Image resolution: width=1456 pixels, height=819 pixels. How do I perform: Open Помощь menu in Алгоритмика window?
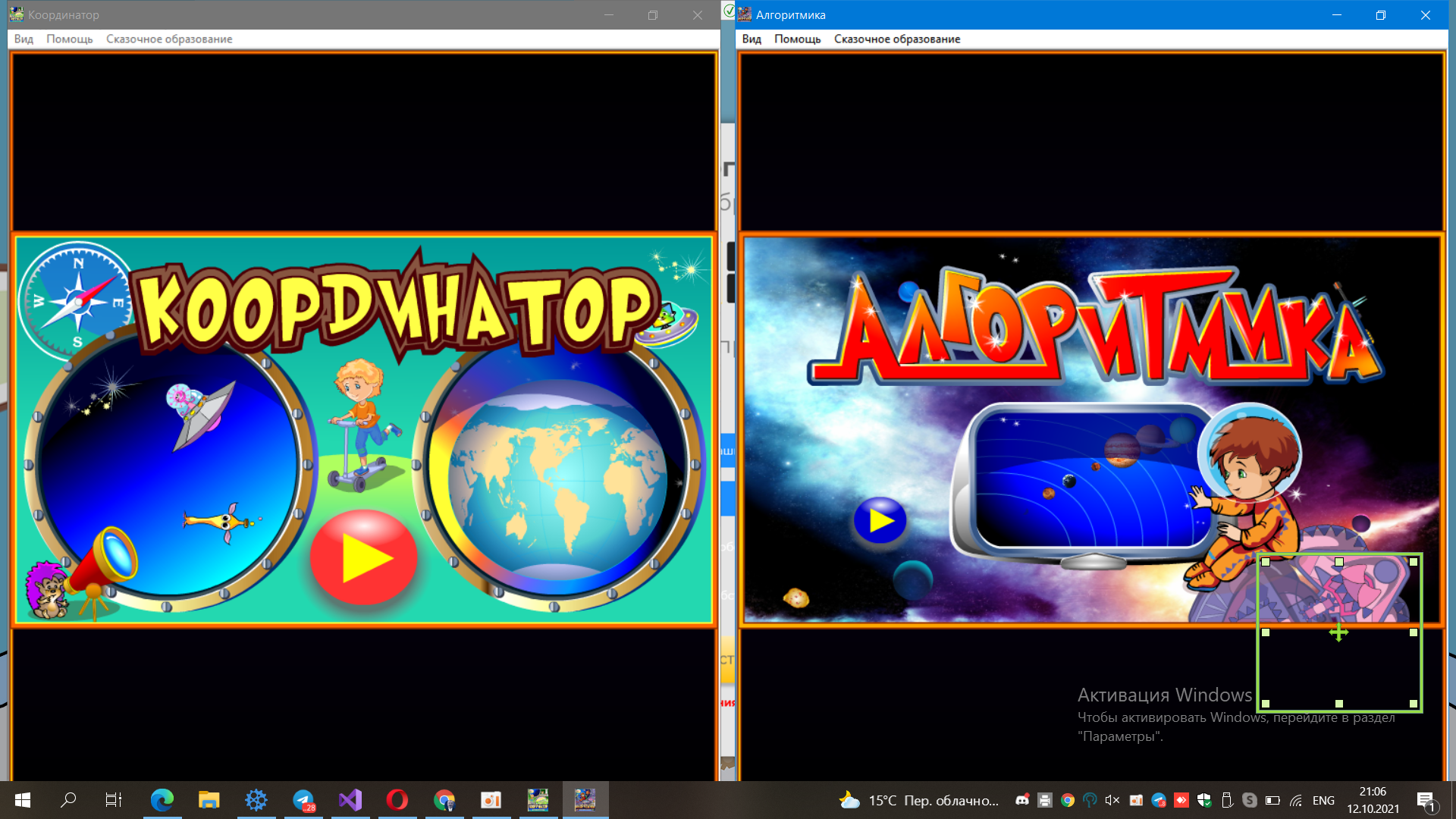pyautogui.click(x=797, y=39)
